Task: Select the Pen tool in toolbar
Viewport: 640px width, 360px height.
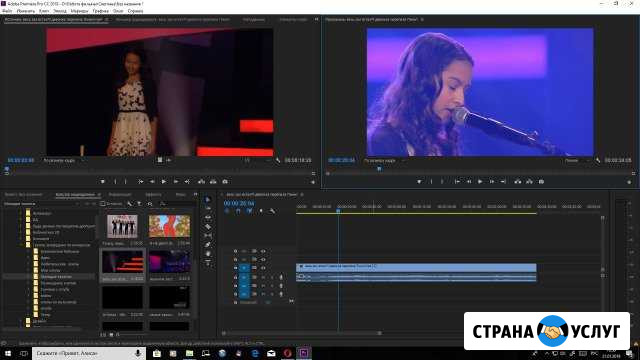Action: pyautogui.click(x=208, y=244)
